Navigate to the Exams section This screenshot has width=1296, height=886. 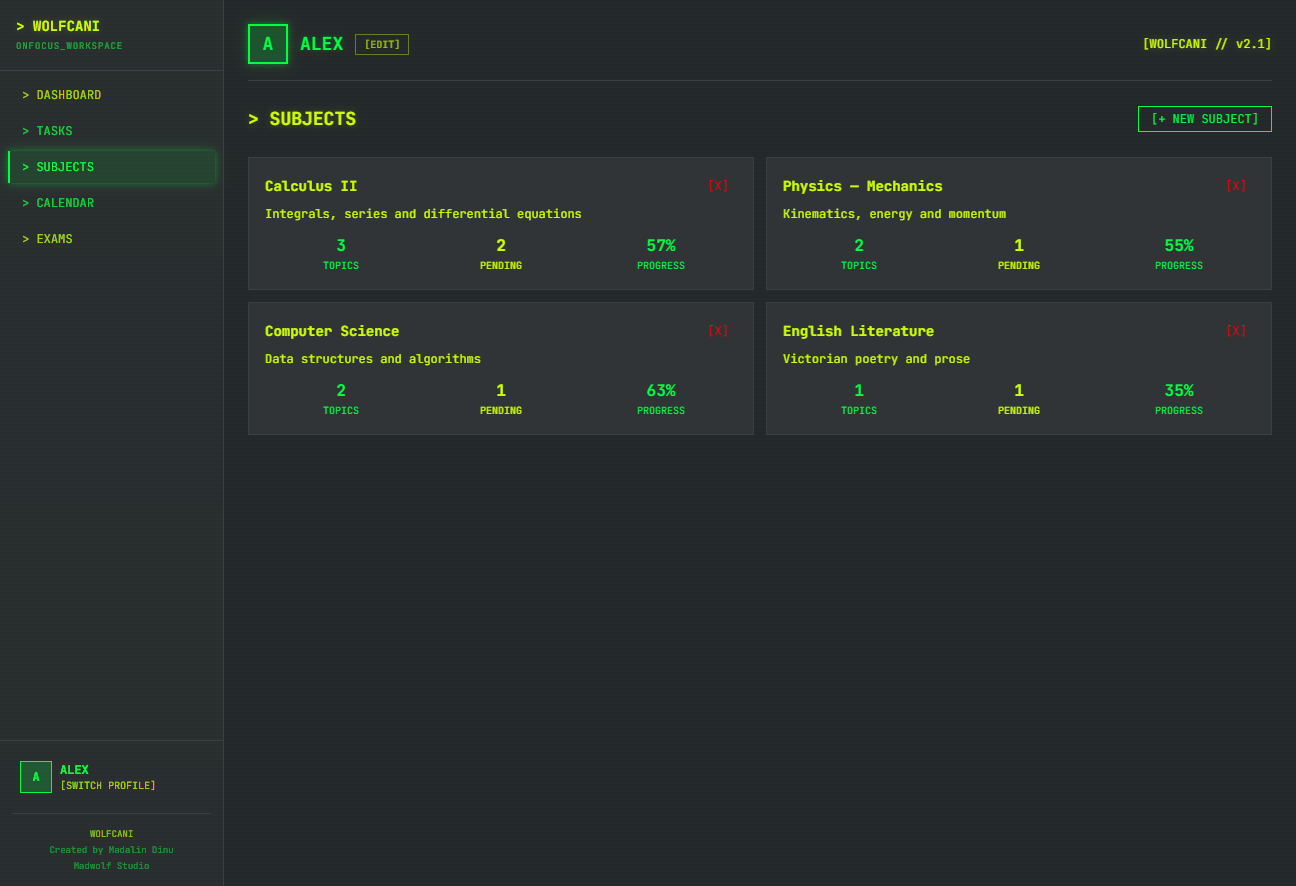[x=111, y=239]
